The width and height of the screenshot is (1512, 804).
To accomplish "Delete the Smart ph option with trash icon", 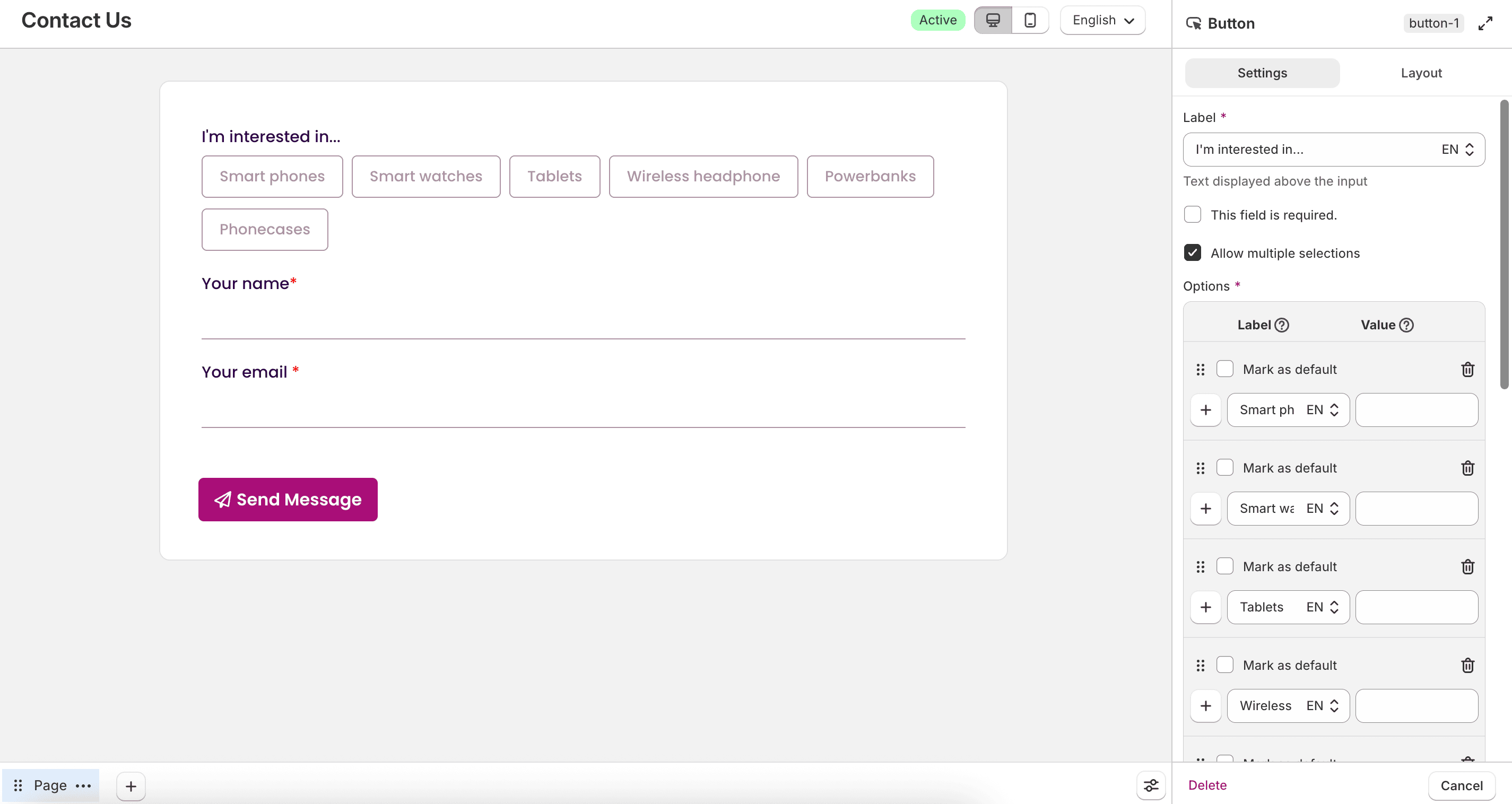I will tap(1467, 369).
